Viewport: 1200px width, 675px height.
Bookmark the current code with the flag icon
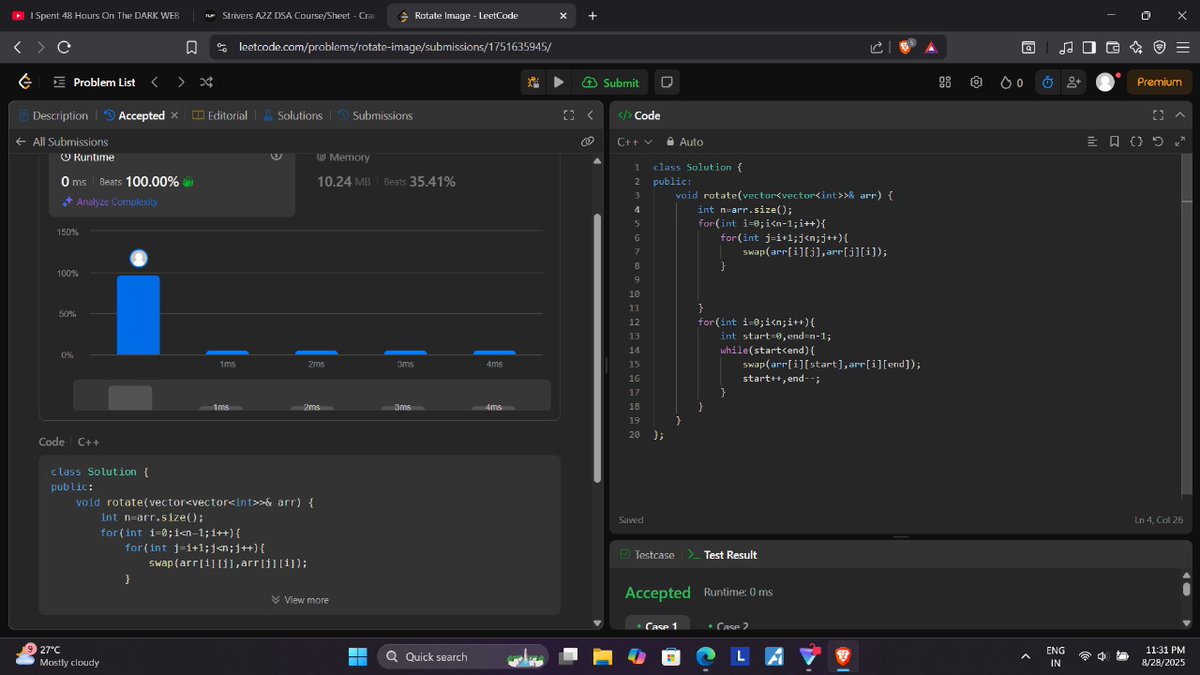tap(1114, 142)
